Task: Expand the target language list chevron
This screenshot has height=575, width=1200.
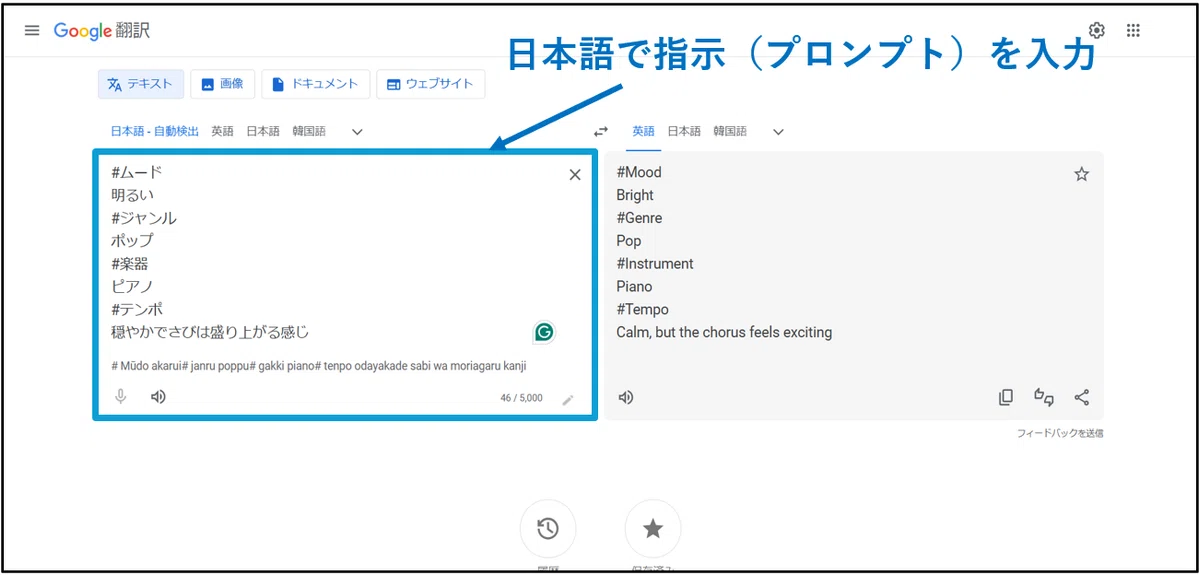Action: tap(779, 131)
